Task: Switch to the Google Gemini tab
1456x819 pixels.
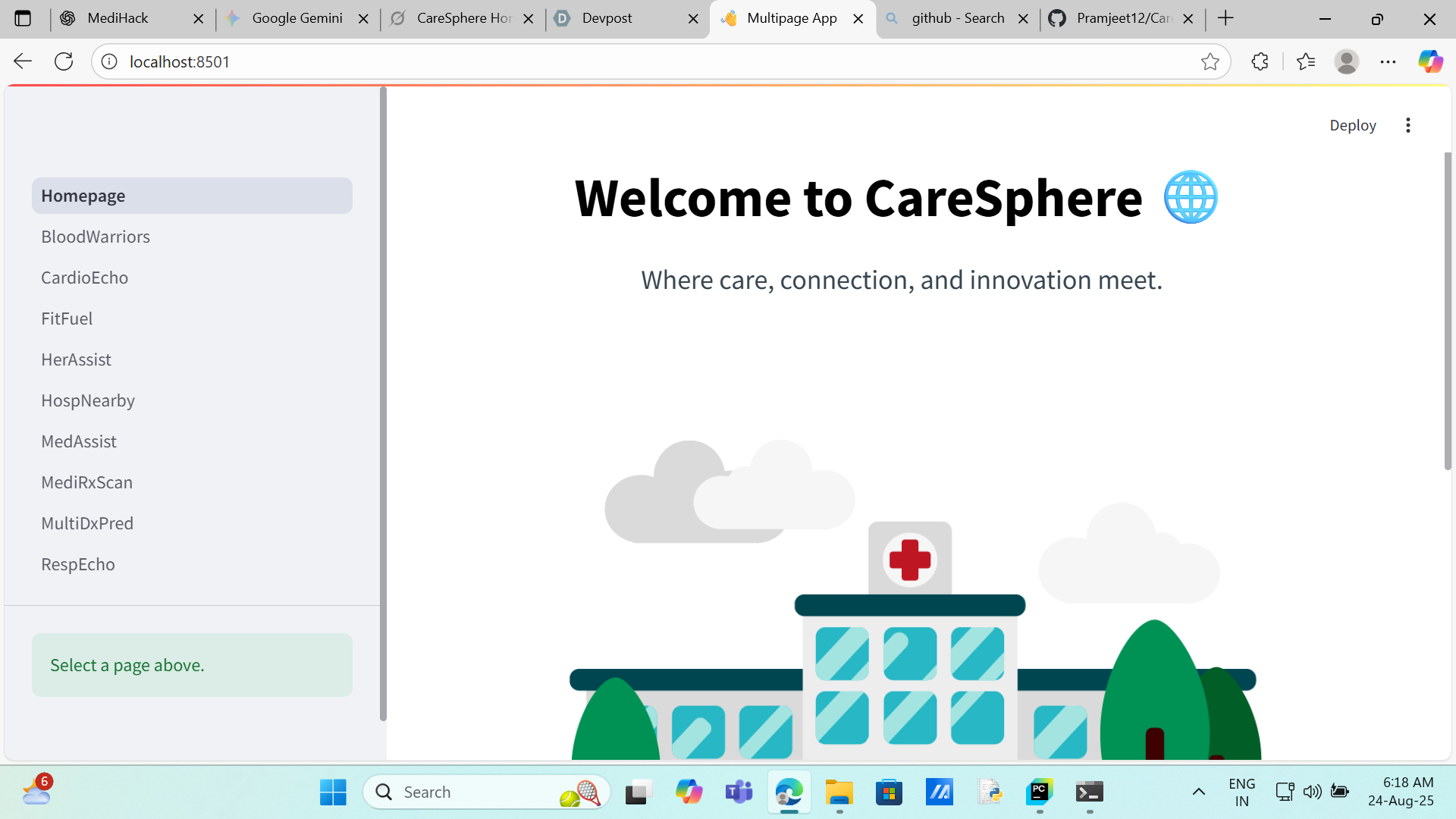Action: coord(297,18)
